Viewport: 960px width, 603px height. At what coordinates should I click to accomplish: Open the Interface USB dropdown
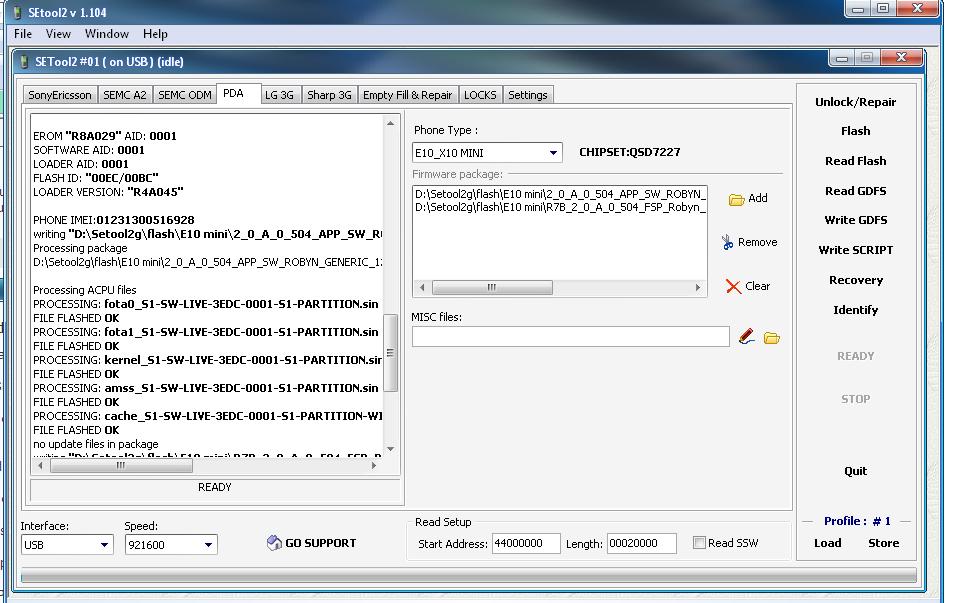[x=104, y=544]
